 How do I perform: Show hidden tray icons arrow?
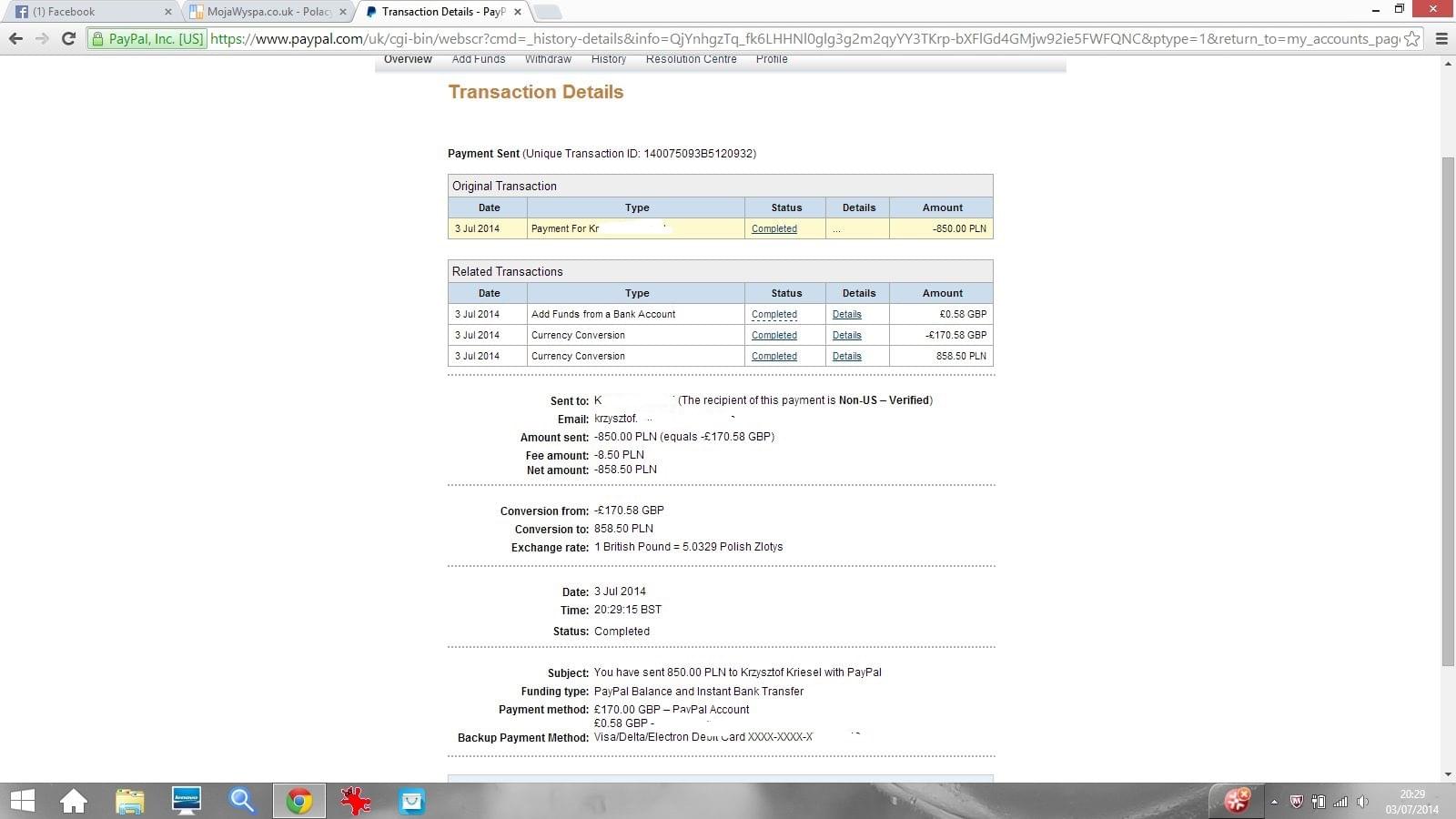pos(1274,802)
